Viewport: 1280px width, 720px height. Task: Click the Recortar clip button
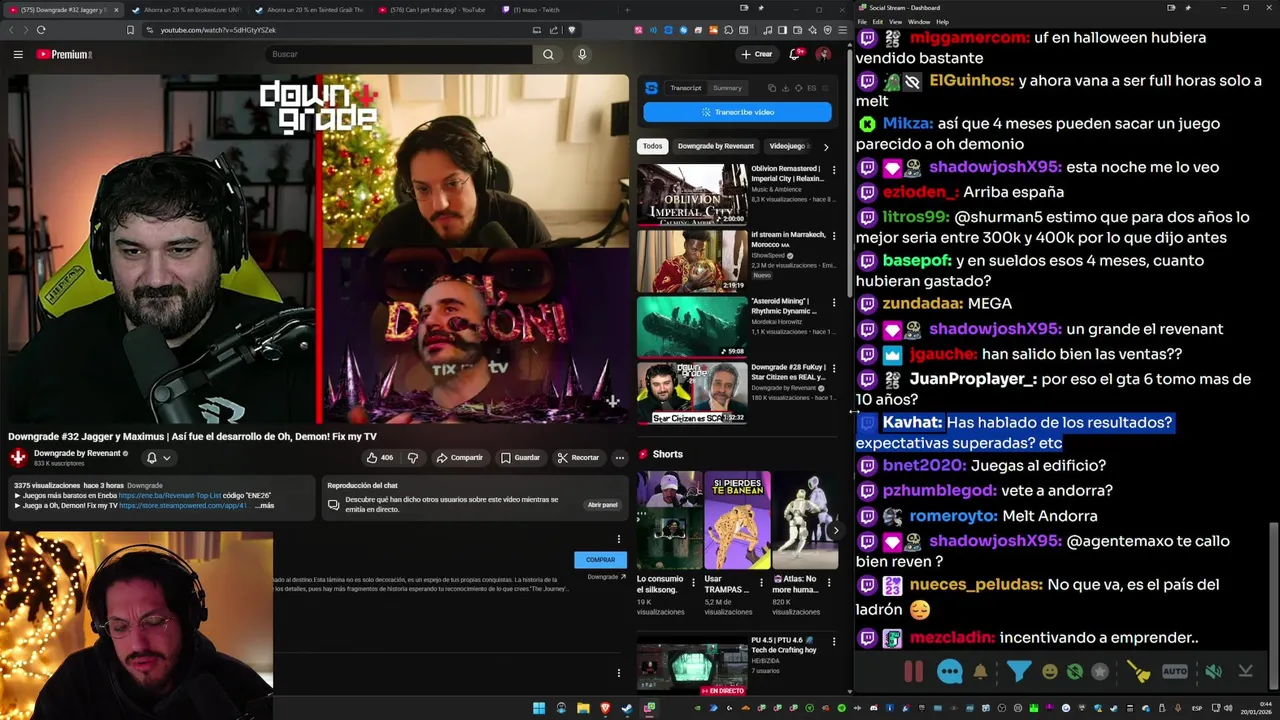[x=579, y=458]
